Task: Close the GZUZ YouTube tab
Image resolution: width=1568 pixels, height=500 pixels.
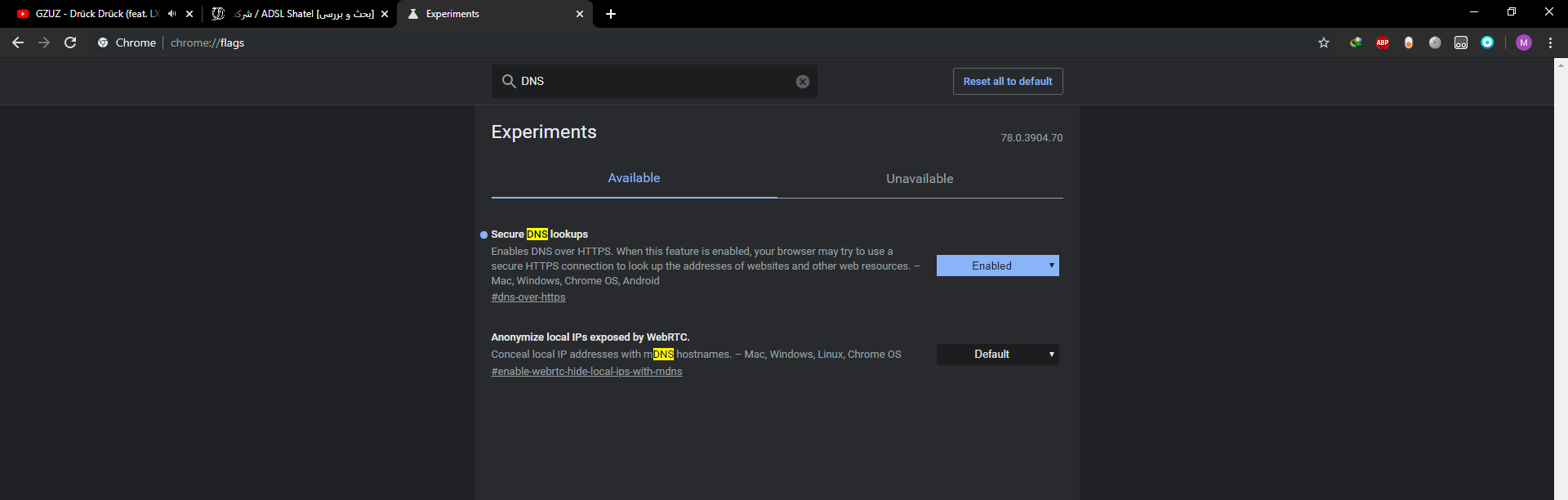Action: click(x=189, y=14)
